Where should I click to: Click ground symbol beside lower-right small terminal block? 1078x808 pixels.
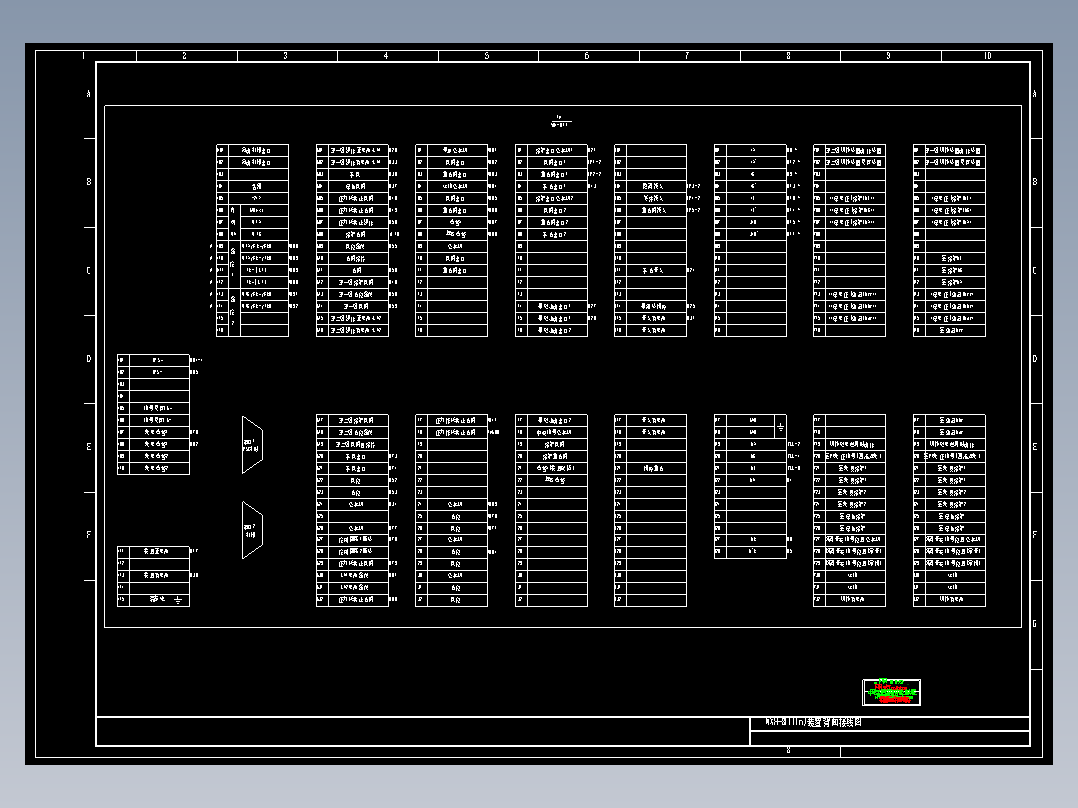coord(780,427)
